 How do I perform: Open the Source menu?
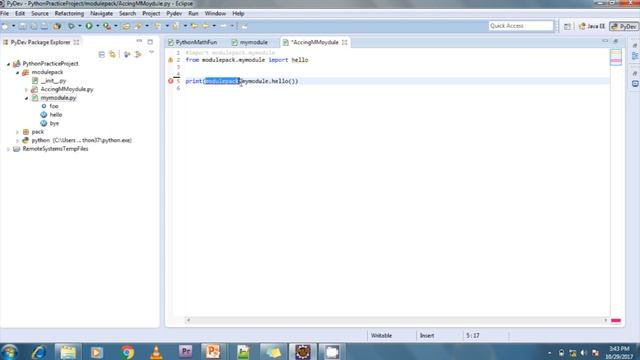[x=40, y=13]
